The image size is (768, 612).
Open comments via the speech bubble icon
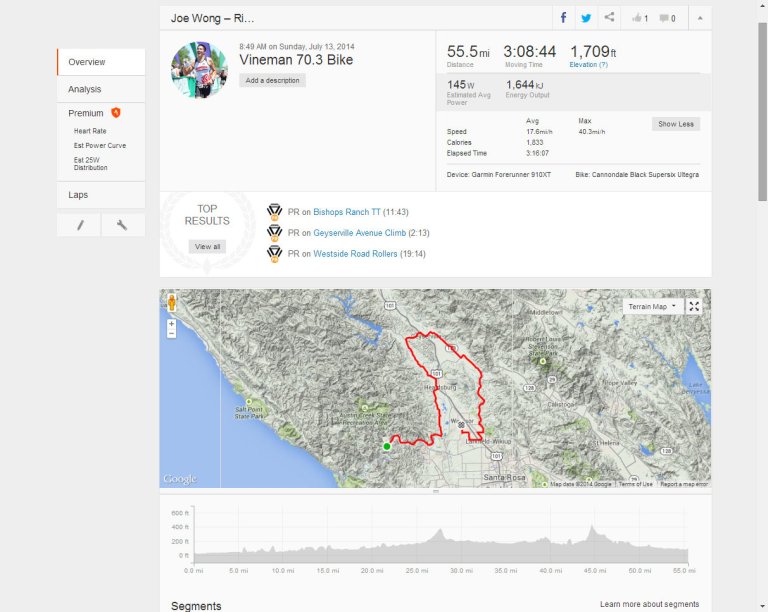(667, 18)
